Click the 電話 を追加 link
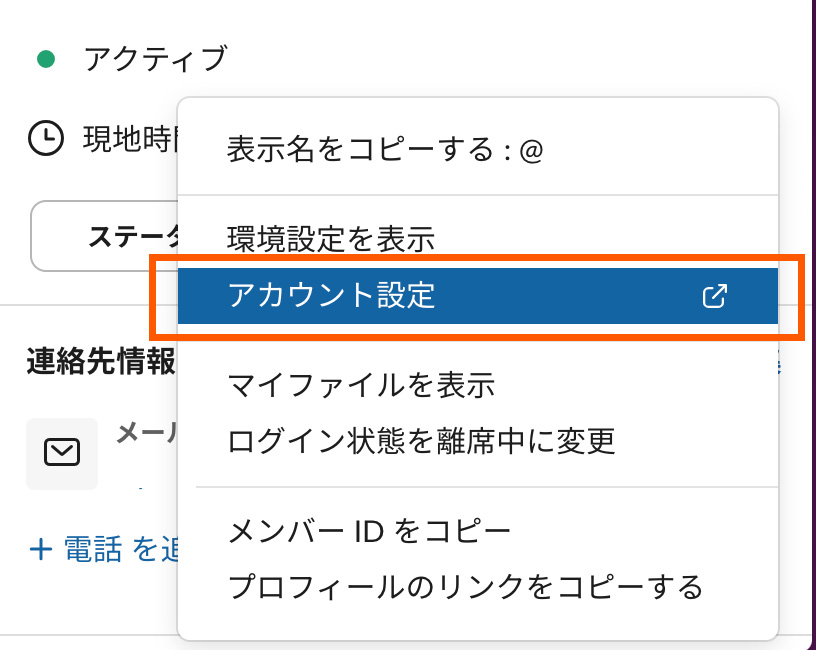The height and width of the screenshot is (650, 816). point(120,549)
